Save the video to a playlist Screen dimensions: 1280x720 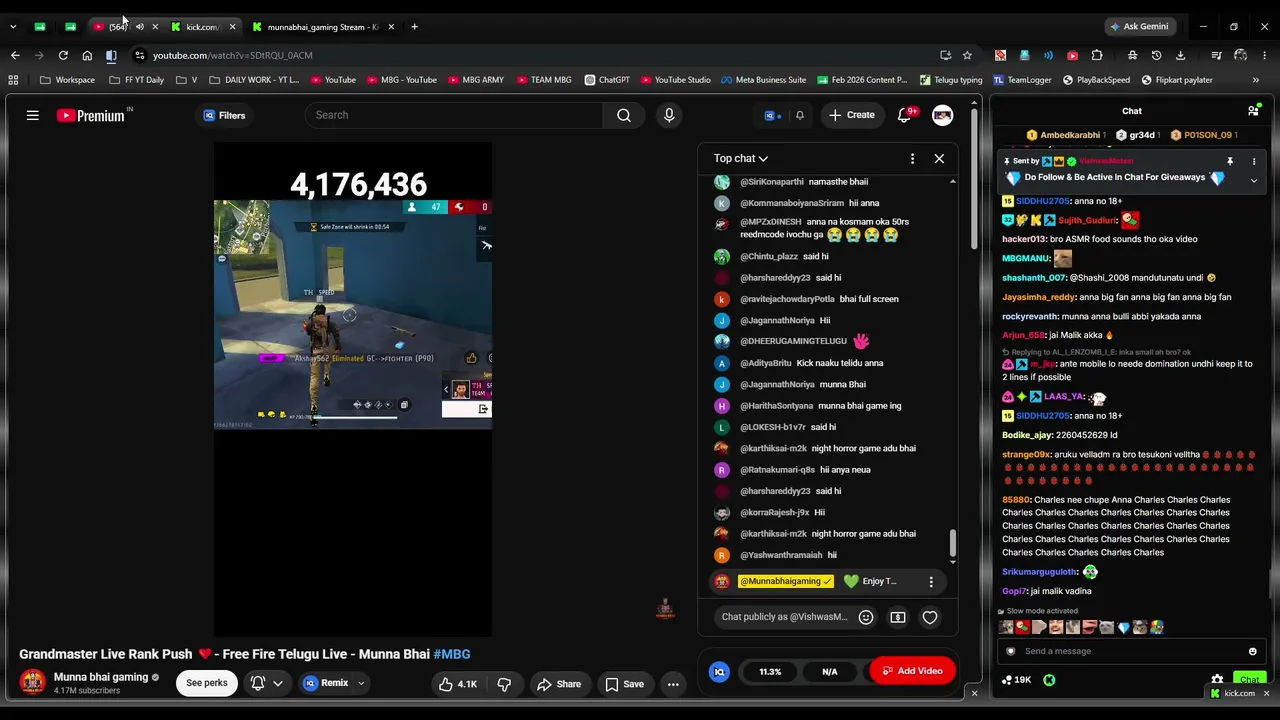click(624, 684)
